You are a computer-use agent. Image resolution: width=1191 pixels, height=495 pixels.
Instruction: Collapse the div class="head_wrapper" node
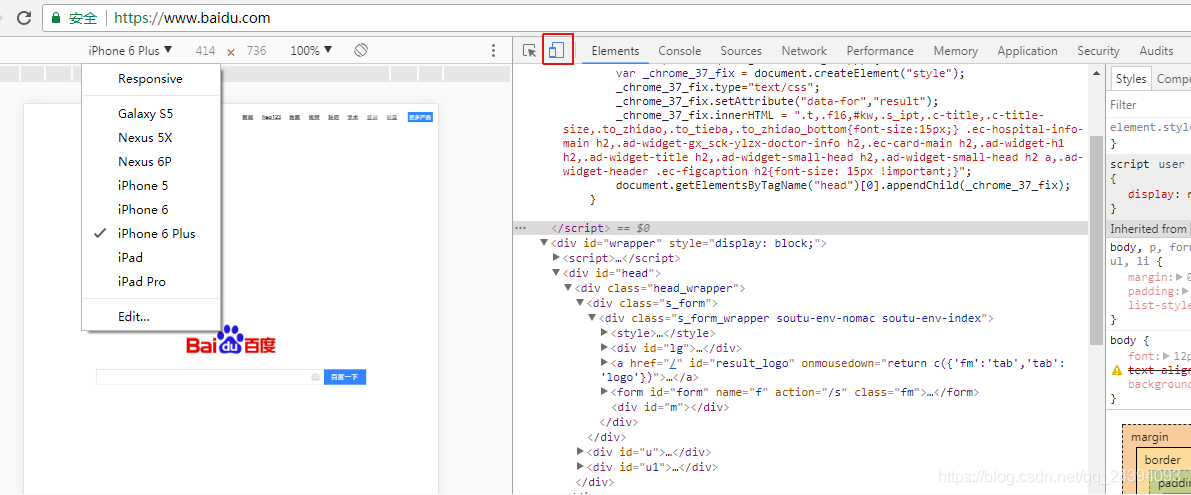[x=568, y=288]
